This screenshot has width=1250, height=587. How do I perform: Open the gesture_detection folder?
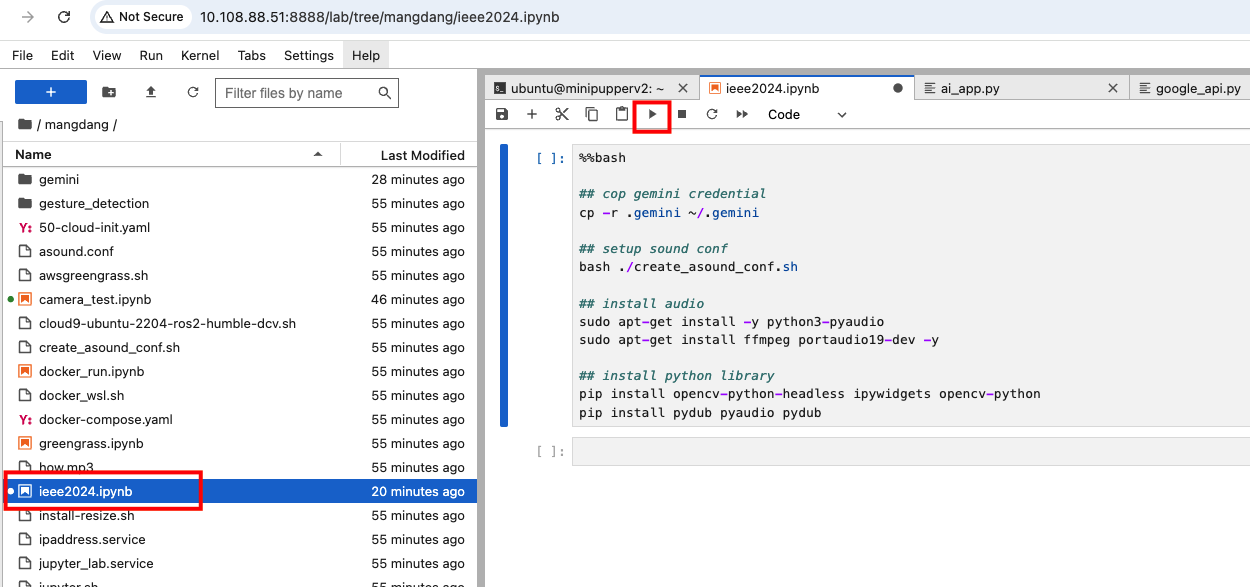point(94,203)
